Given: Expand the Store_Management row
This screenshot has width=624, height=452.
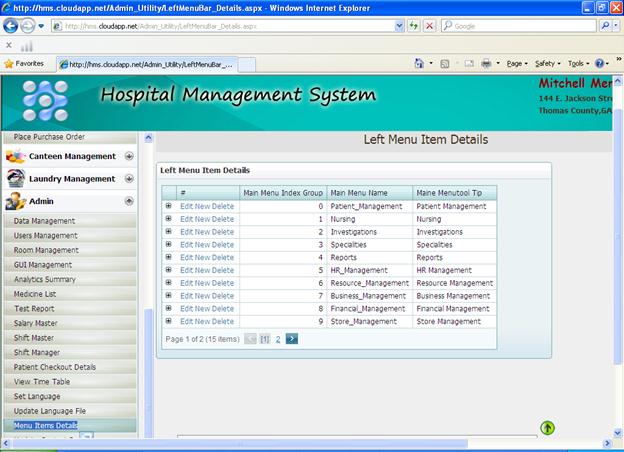Looking at the screenshot, I should tap(169, 321).
